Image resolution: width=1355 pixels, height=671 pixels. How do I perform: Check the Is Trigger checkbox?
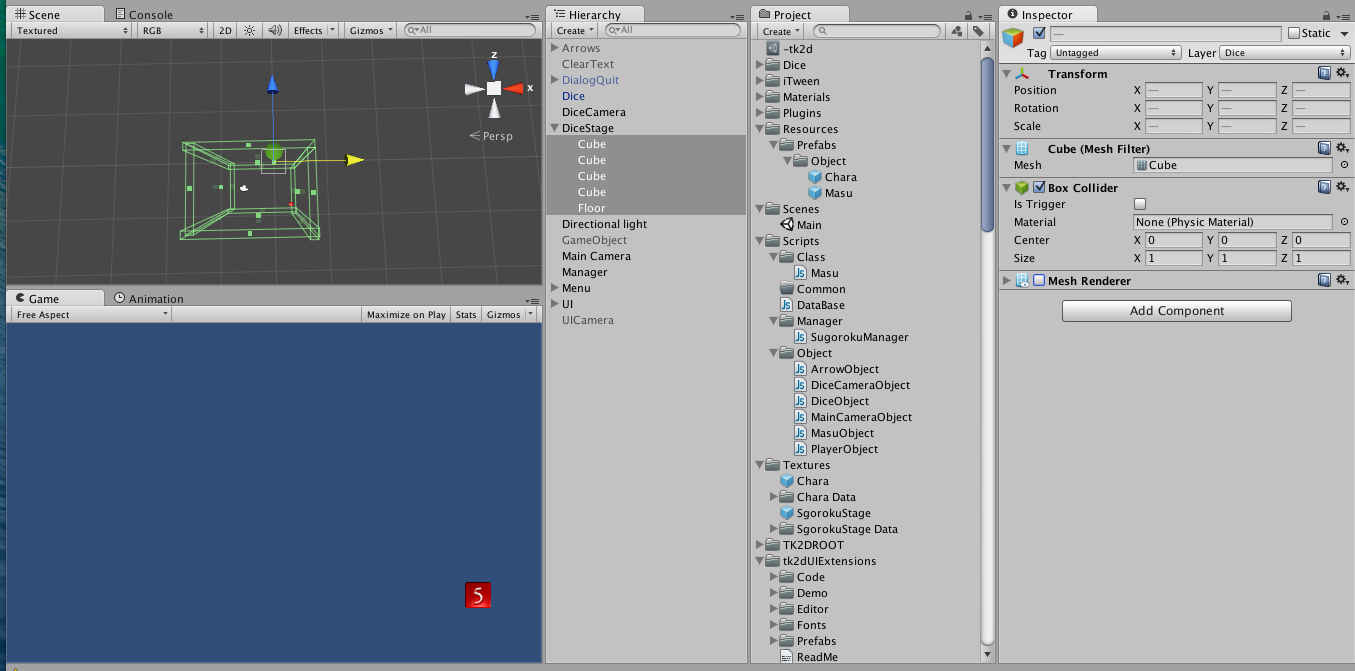[x=1140, y=204]
